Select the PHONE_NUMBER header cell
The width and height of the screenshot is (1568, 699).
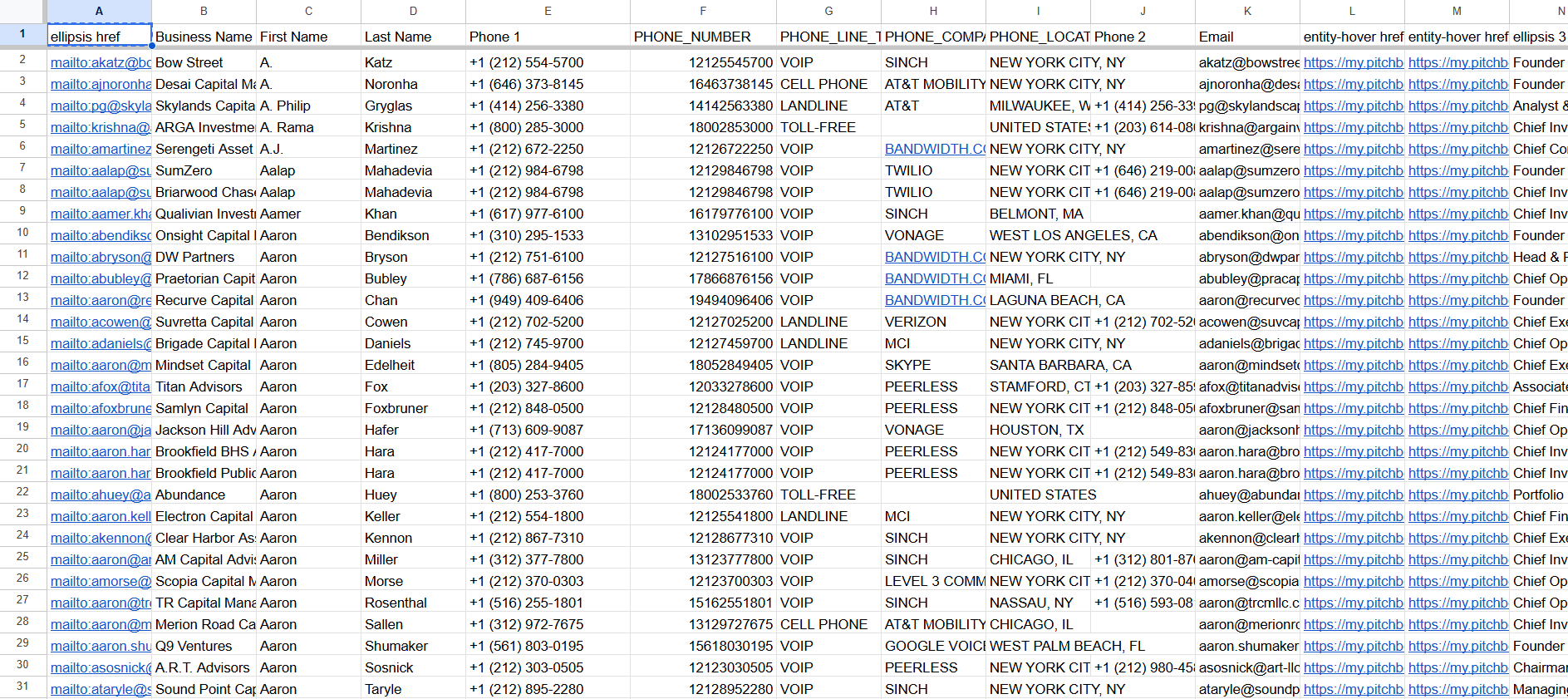[703, 37]
